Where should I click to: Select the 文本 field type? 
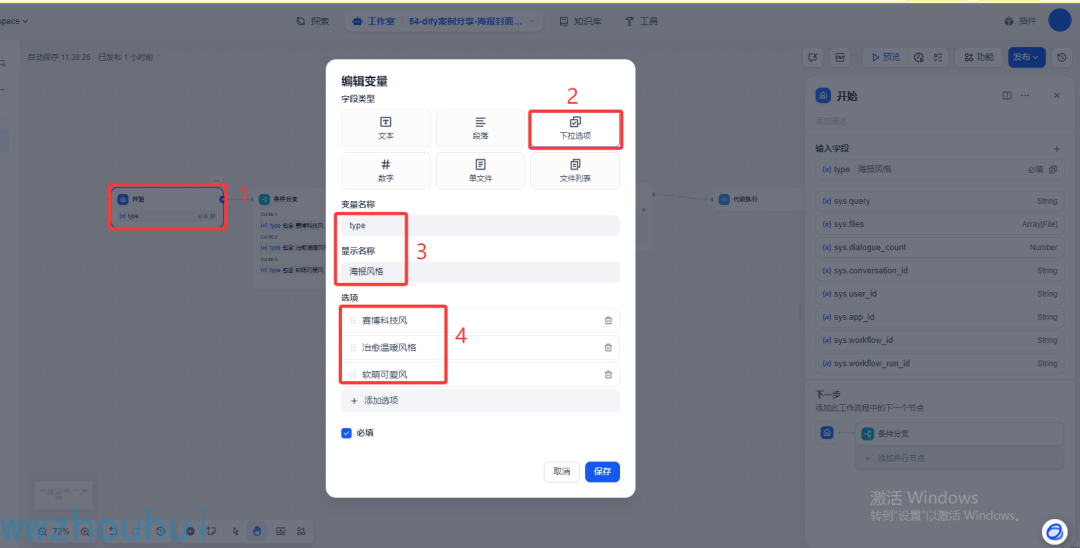[x=386, y=128]
